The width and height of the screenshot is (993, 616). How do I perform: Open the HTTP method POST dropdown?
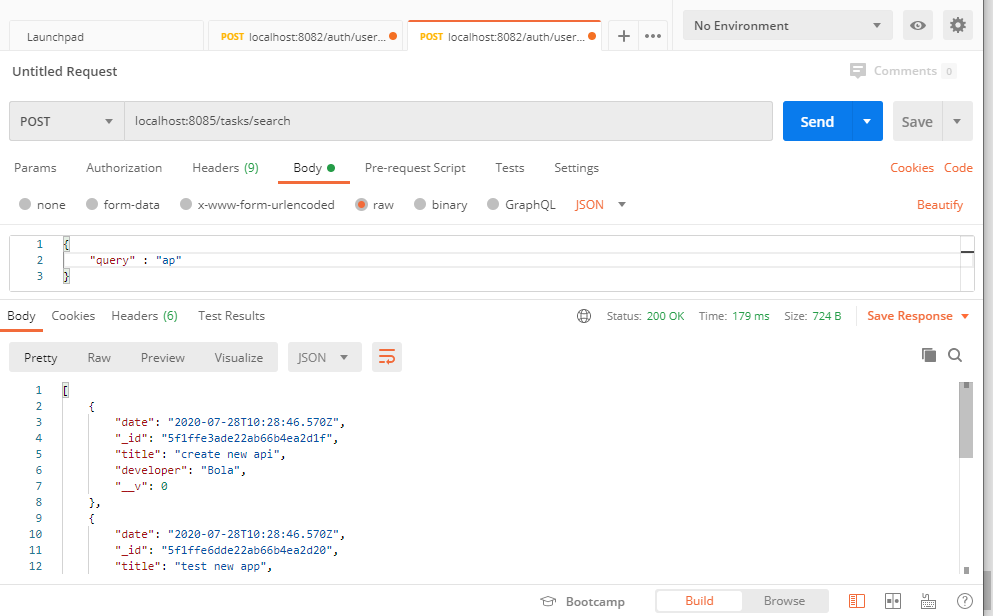coord(66,121)
